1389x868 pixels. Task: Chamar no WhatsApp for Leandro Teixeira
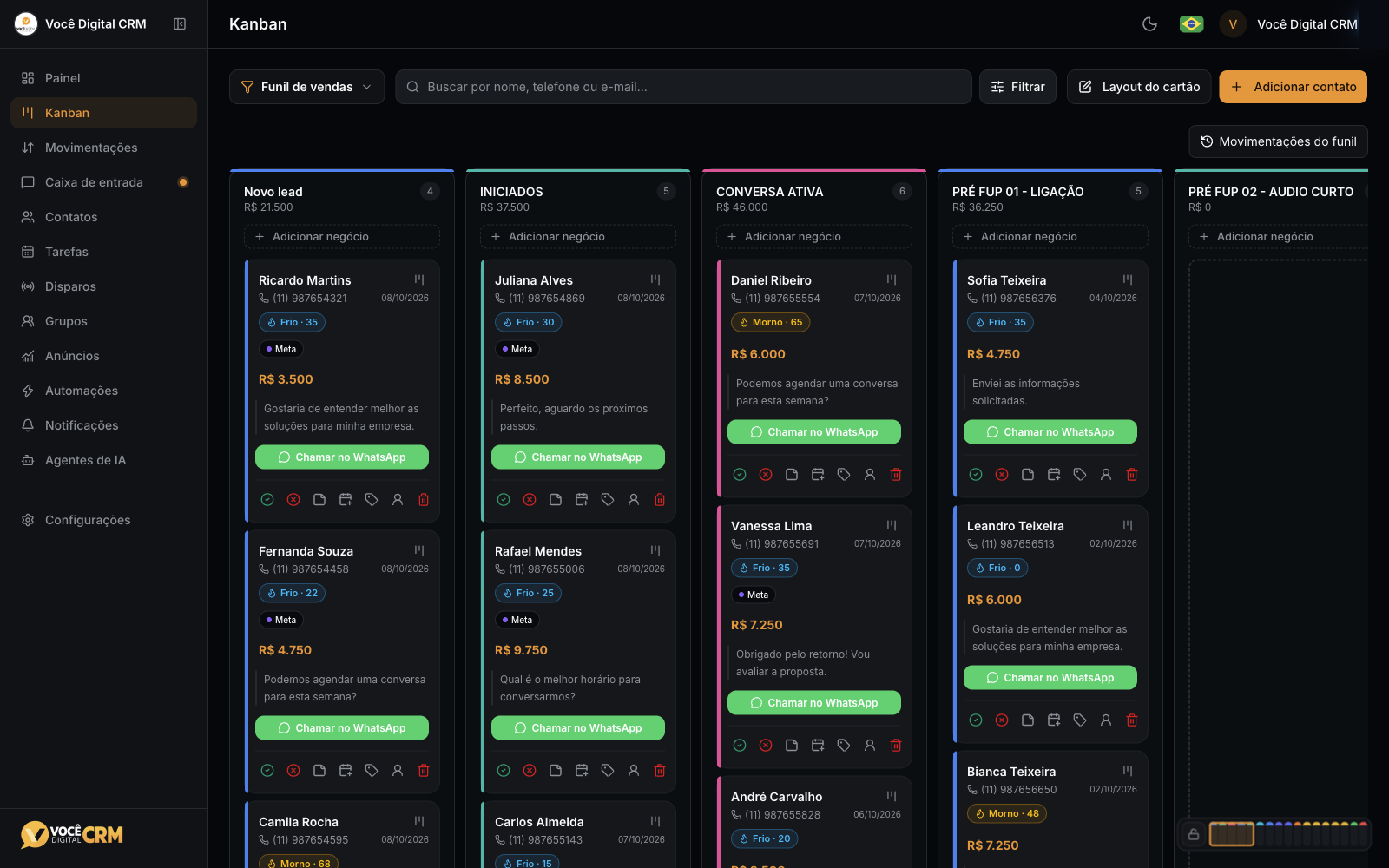point(1050,678)
